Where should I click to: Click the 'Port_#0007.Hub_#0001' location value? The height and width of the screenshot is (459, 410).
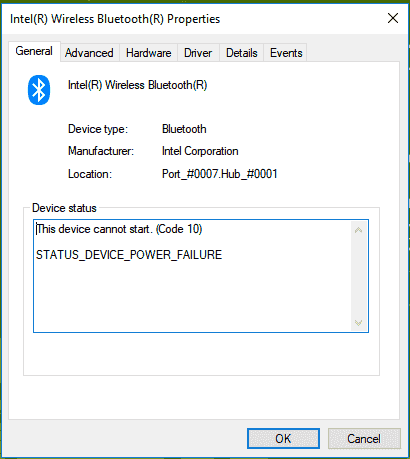point(220,174)
